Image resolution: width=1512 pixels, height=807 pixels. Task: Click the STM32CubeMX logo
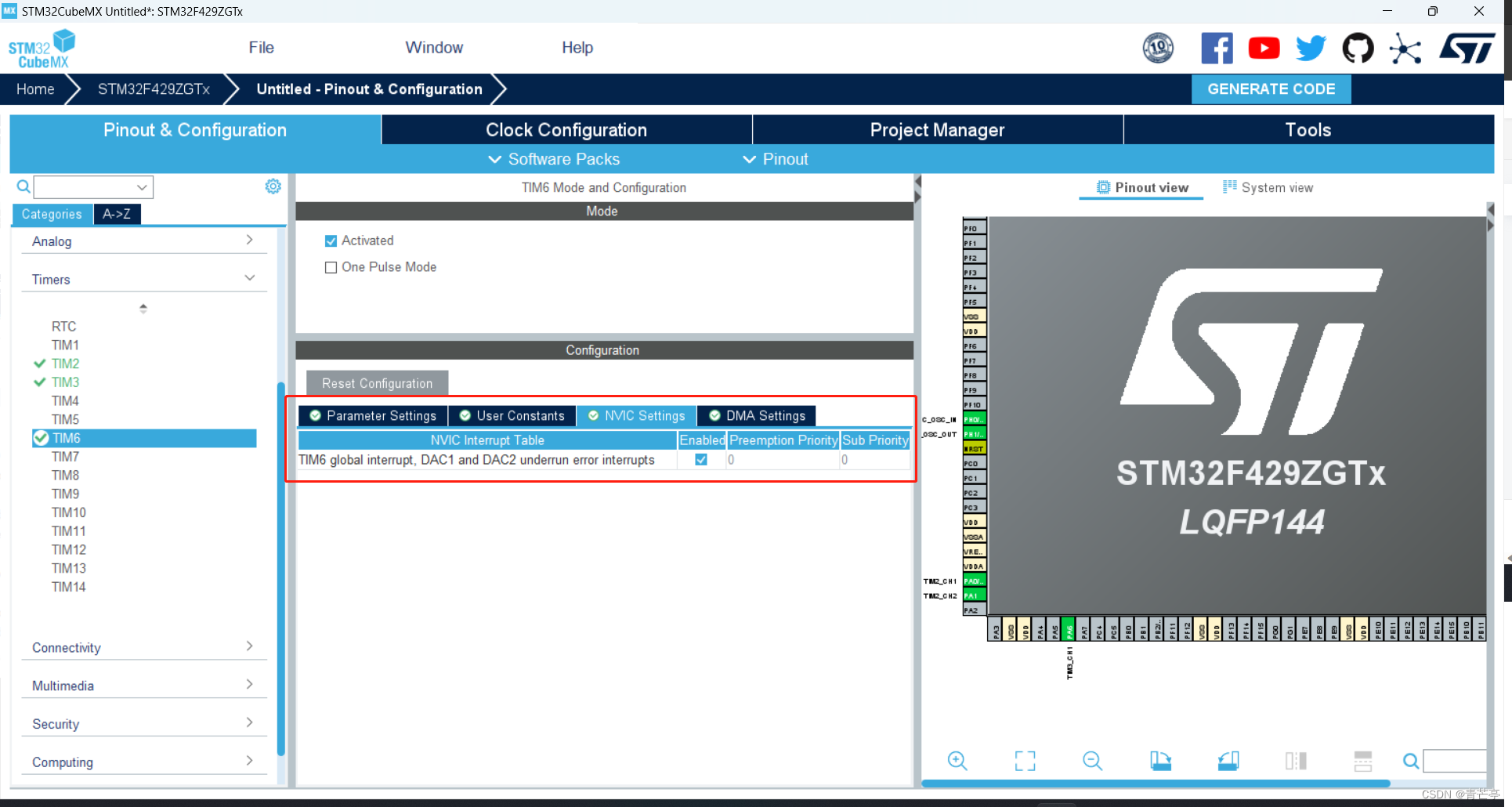coord(42,49)
